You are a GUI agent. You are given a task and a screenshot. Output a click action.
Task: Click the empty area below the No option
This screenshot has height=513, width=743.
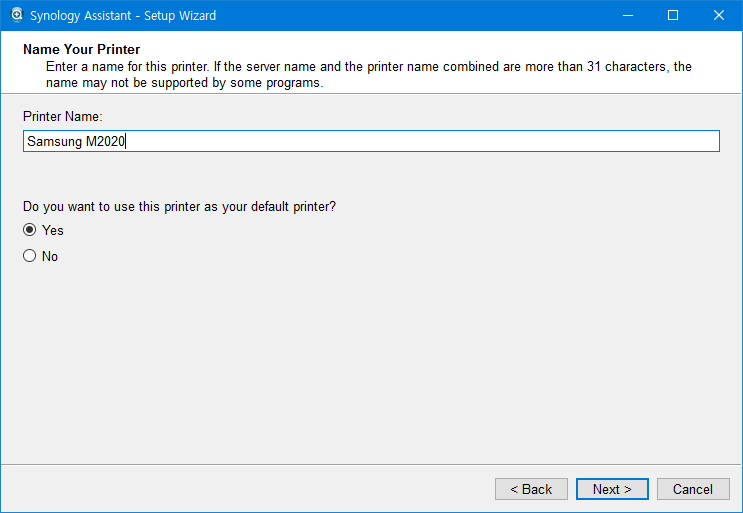tap(370, 360)
